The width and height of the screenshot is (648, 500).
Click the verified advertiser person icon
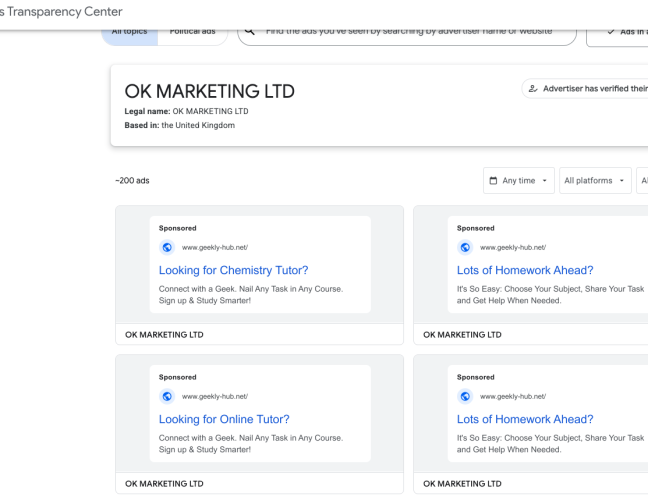[533, 89]
